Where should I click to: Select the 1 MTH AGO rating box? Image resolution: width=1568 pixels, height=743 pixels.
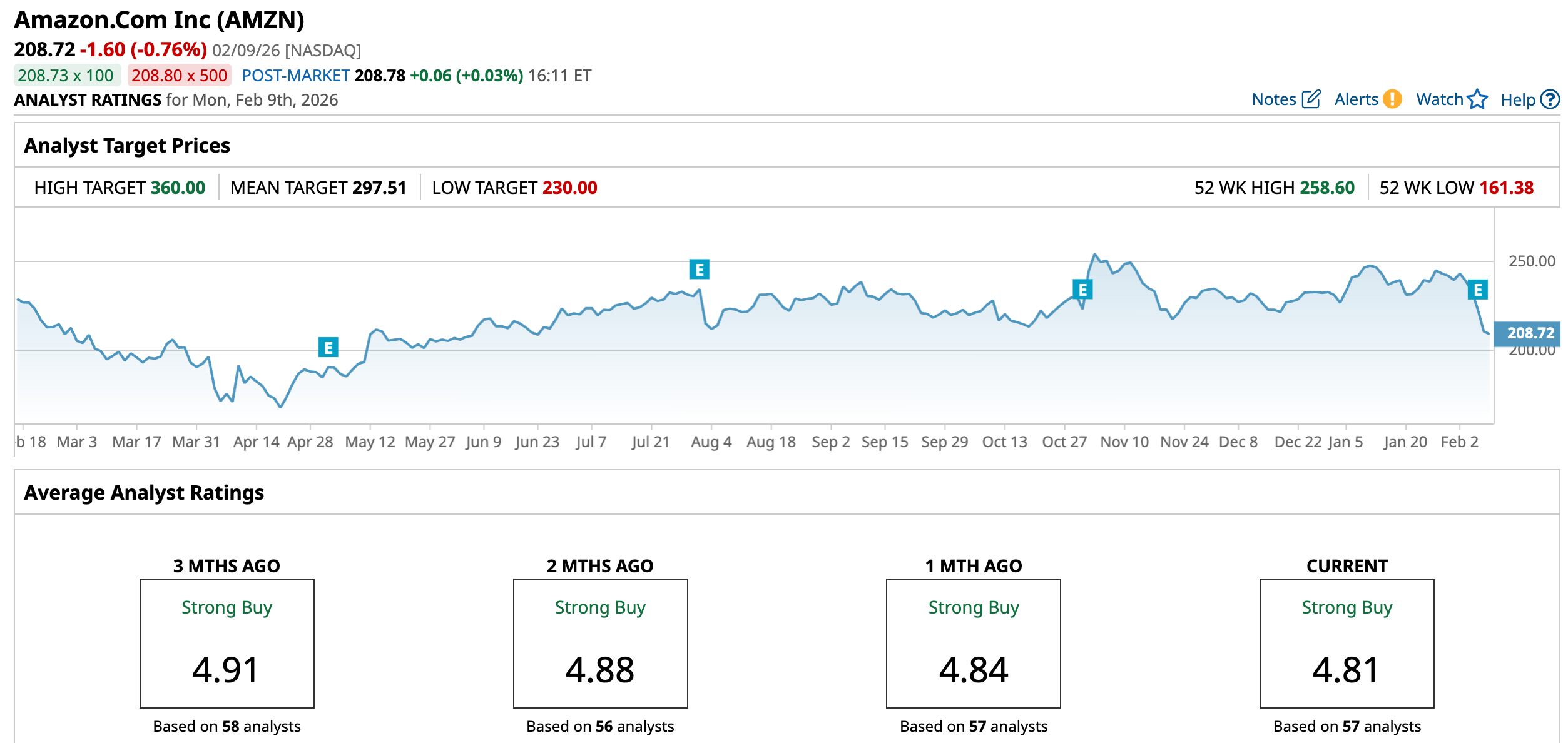tap(973, 643)
